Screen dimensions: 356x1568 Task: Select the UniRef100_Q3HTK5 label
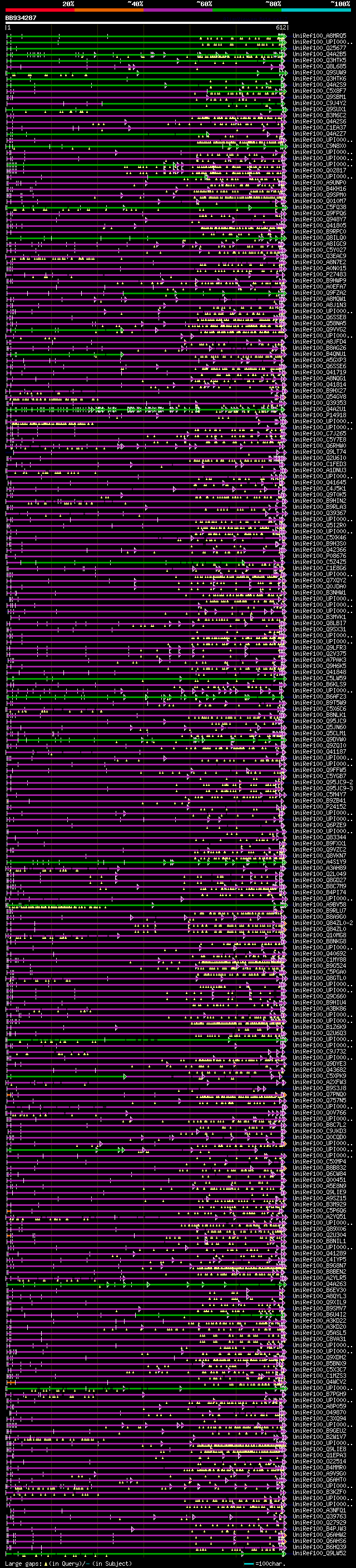tap(319, 60)
